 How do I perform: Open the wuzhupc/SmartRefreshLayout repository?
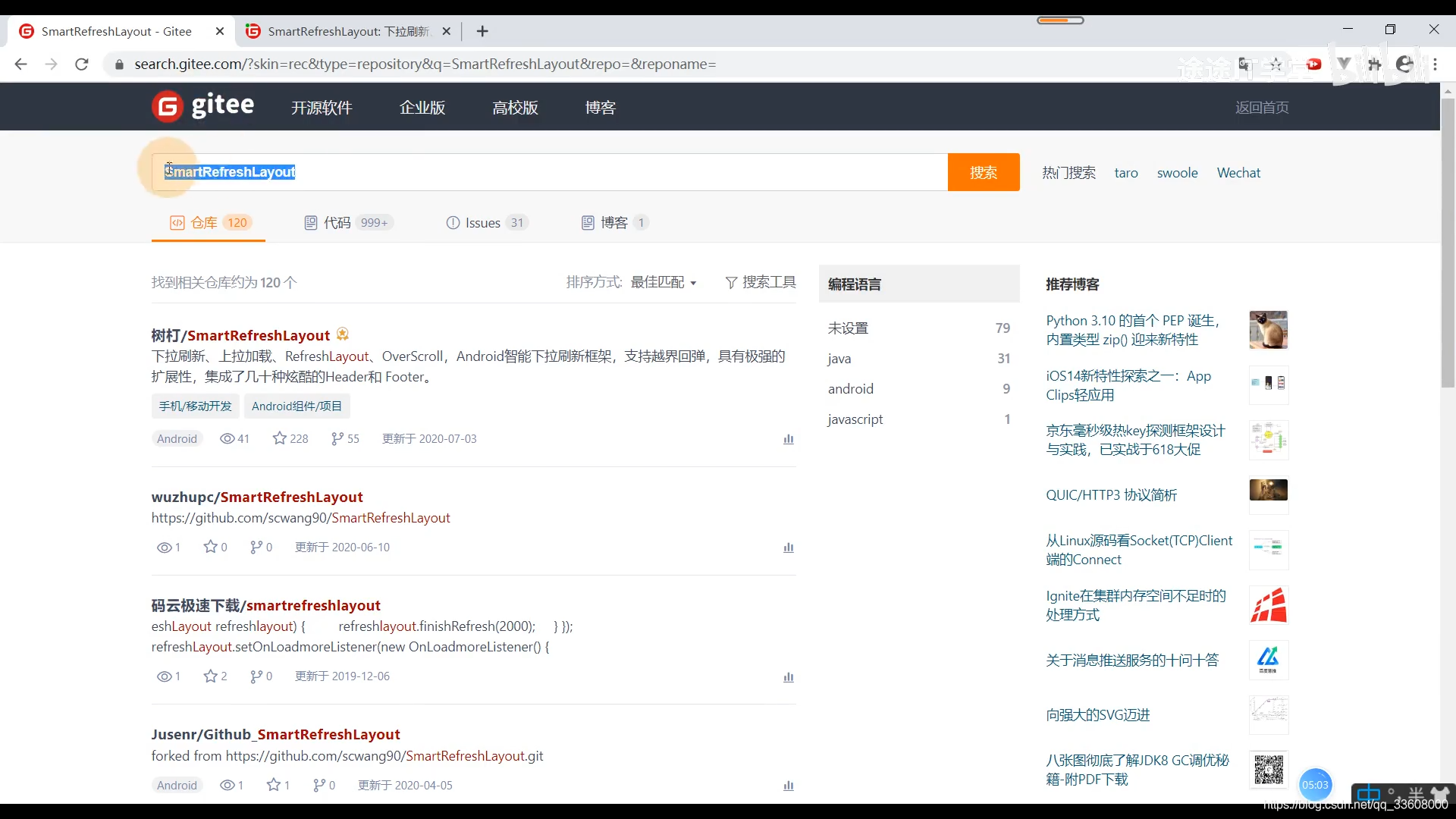click(257, 497)
